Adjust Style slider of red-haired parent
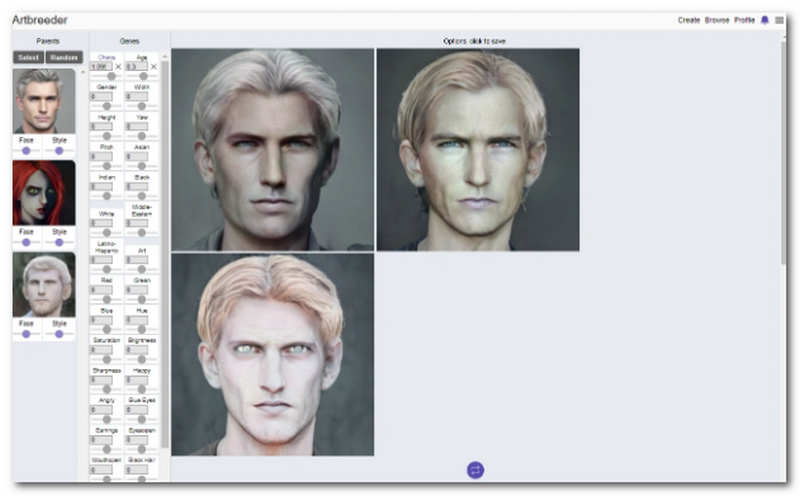Screen dimensions: 800x496 [59, 242]
